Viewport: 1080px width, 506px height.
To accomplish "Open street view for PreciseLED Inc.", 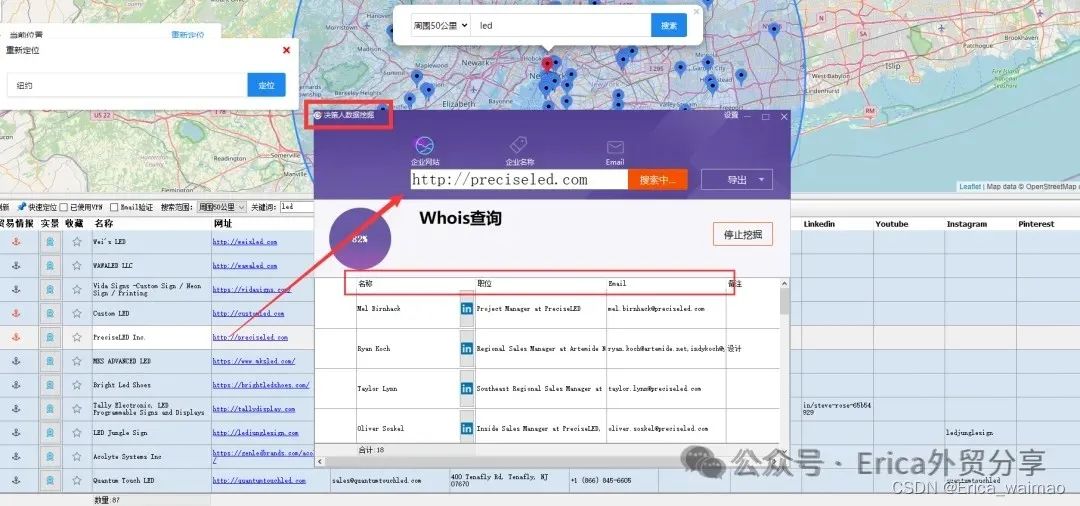I will tap(50, 337).
